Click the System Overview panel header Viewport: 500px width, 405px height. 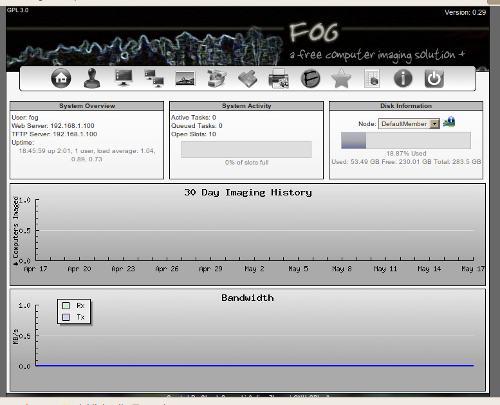pos(87,106)
